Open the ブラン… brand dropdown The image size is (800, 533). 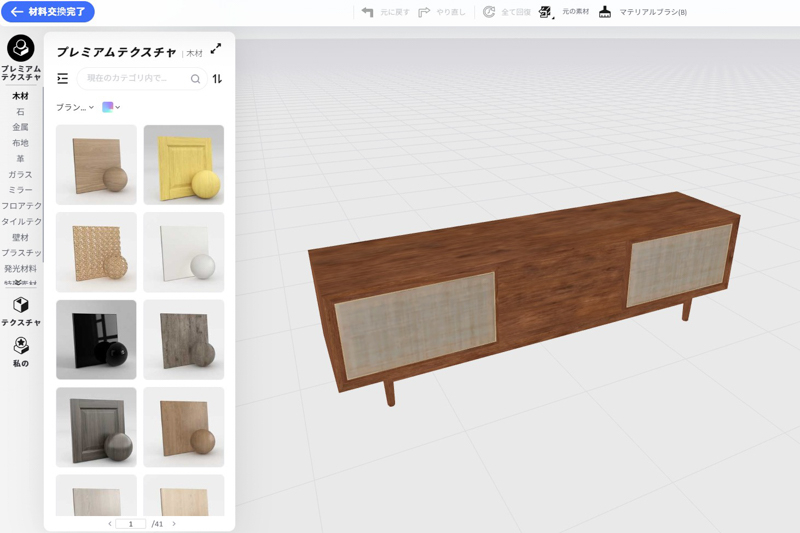coord(75,107)
